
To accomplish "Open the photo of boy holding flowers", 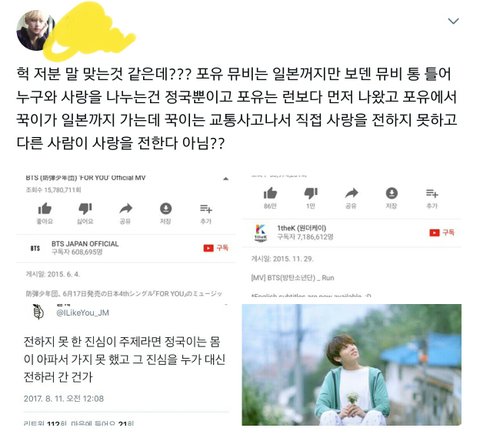I will pos(352,365).
